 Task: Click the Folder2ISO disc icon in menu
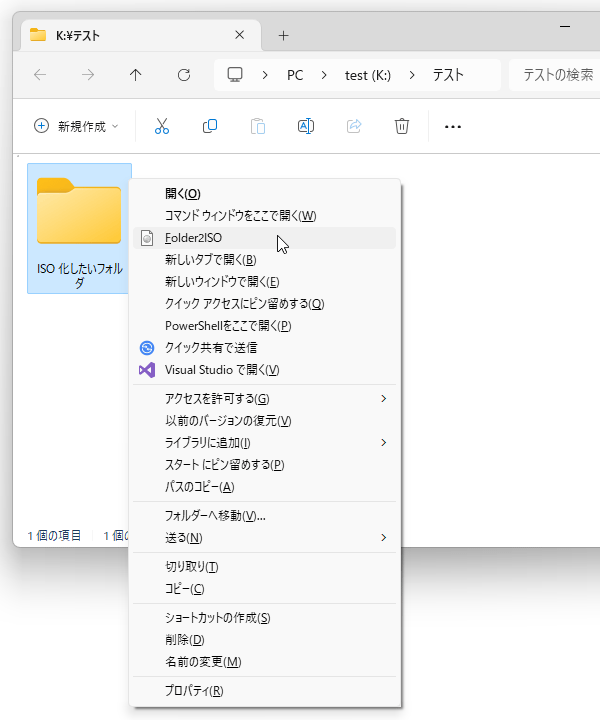(147, 238)
